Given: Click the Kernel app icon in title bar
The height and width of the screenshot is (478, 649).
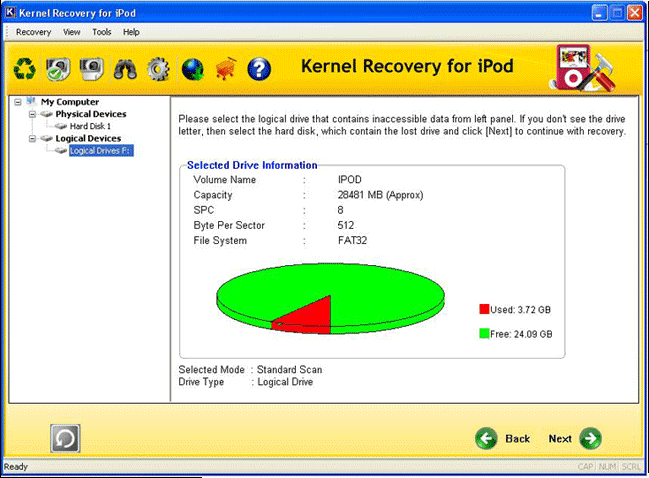Looking at the screenshot, I should (x=10, y=12).
